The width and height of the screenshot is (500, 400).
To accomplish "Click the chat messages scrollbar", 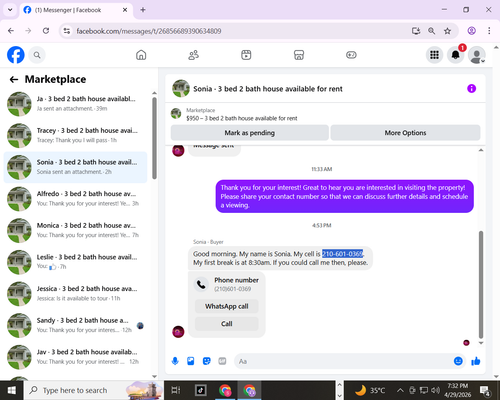I will tap(481, 284).
